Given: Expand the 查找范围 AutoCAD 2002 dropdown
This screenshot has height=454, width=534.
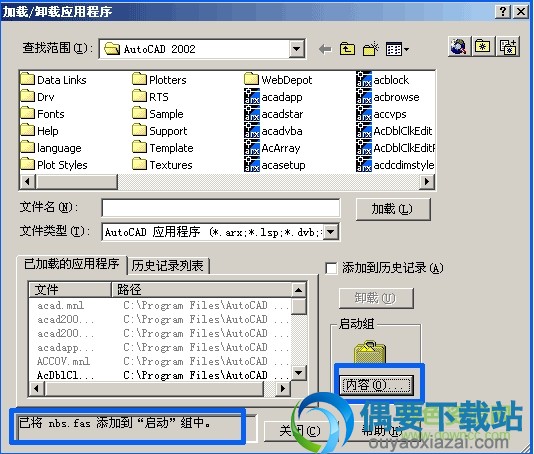Looking at the screenshot, I should 296,49.
